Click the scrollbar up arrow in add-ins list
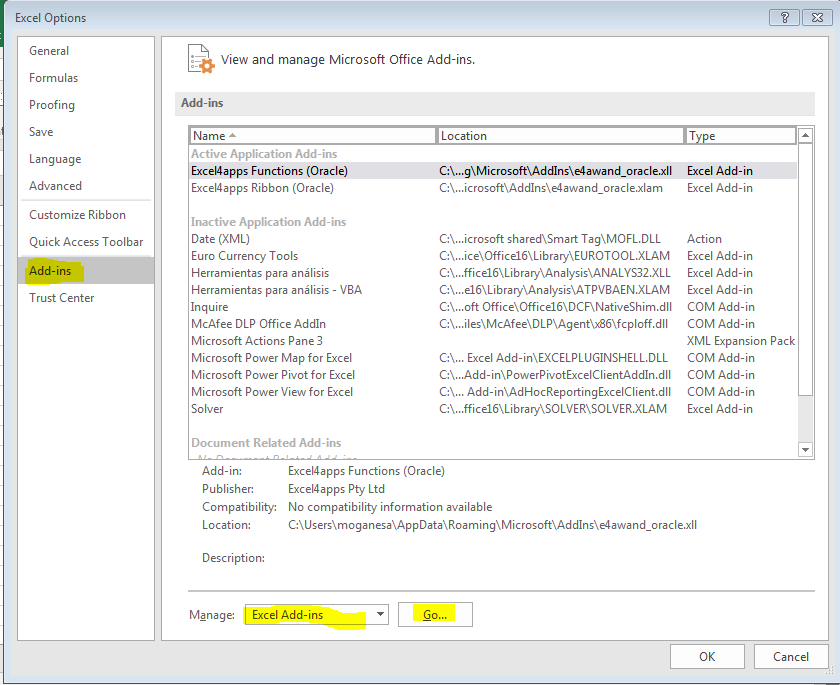 click(806, 135)
